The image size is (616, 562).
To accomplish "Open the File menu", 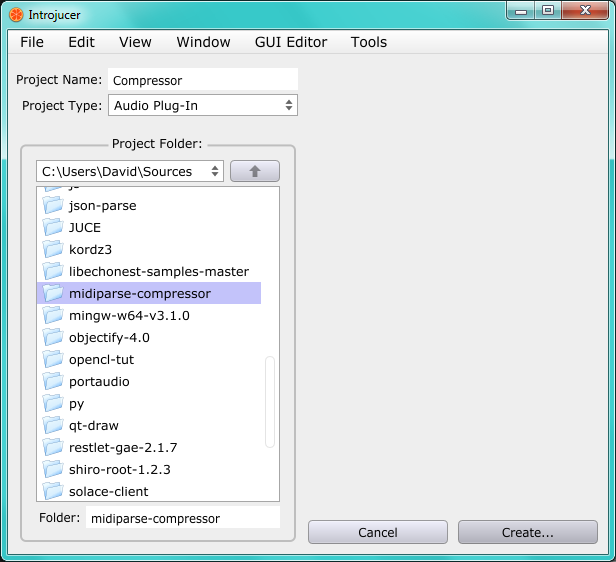I will (32, 42).
